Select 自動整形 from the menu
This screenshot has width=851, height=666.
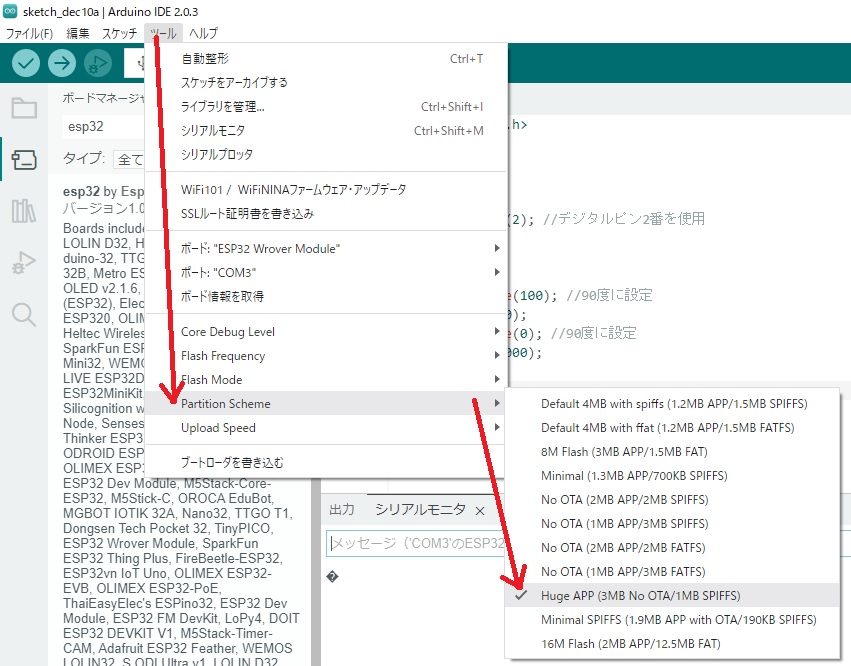click(326, 59)
